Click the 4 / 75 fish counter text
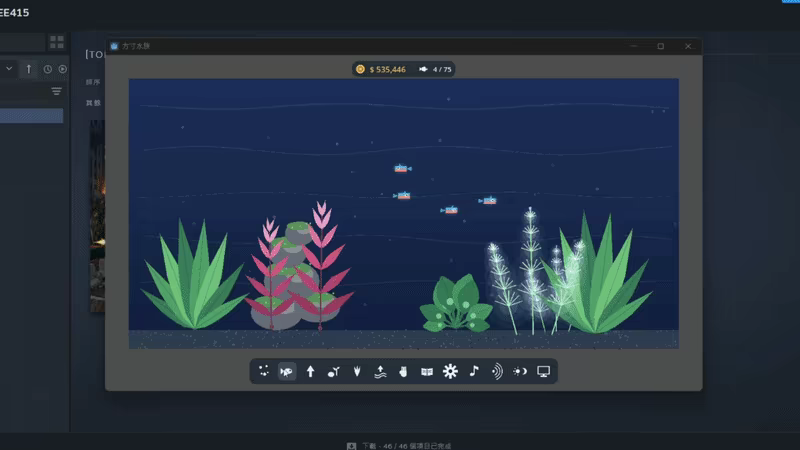Image resolution: width=800 pixels, height=450 pixels. click(442, 69)
